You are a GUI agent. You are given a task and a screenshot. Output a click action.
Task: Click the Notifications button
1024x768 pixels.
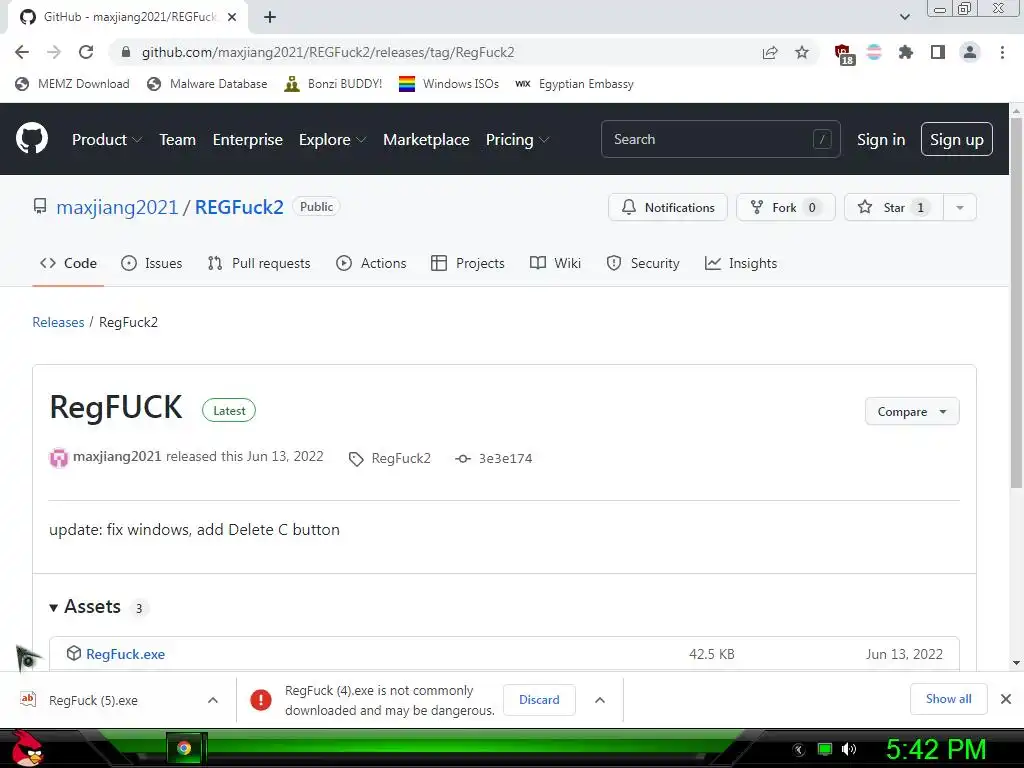(x=667, y=208)
